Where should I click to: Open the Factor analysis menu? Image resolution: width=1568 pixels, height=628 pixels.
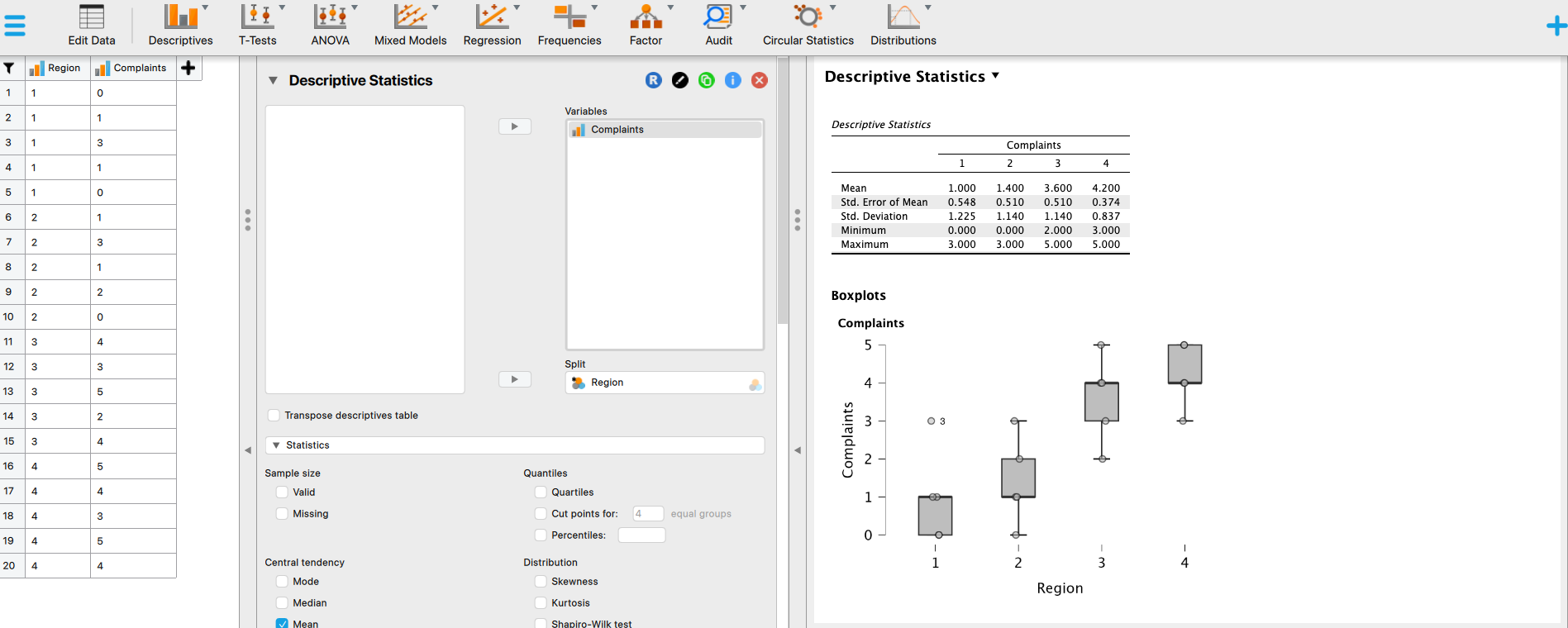coord(646,26)
